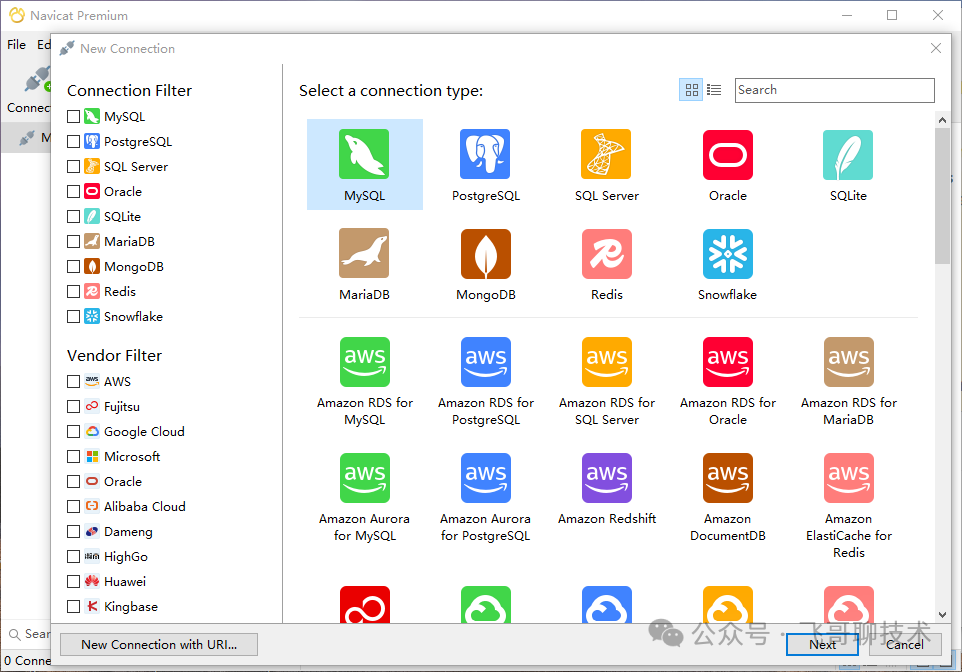The image size is (962, 672).
Task: Click the Cancel button
Action: [905, 644]
